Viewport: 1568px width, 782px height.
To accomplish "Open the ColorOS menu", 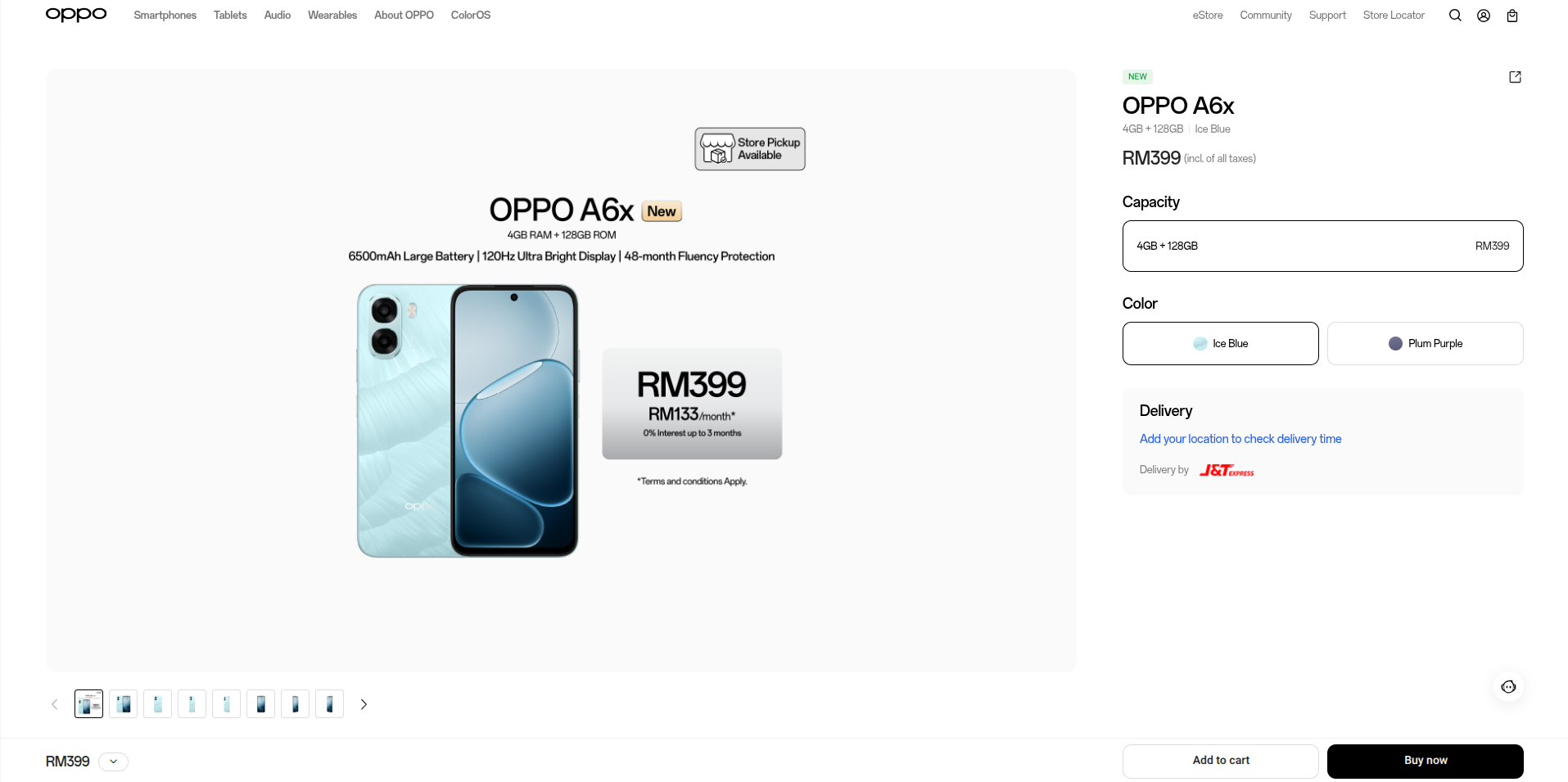I will [470, 15].
